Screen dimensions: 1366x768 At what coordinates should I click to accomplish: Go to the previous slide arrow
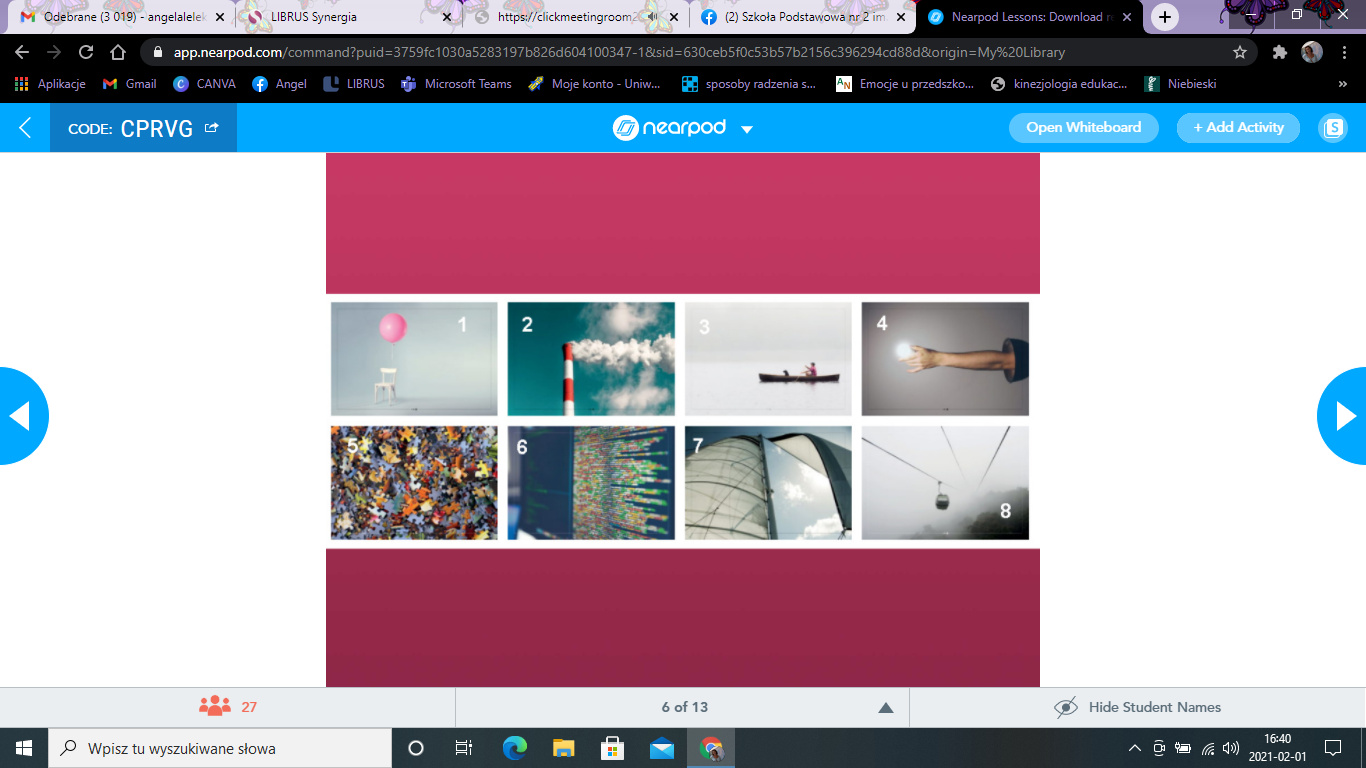[21, 416]
